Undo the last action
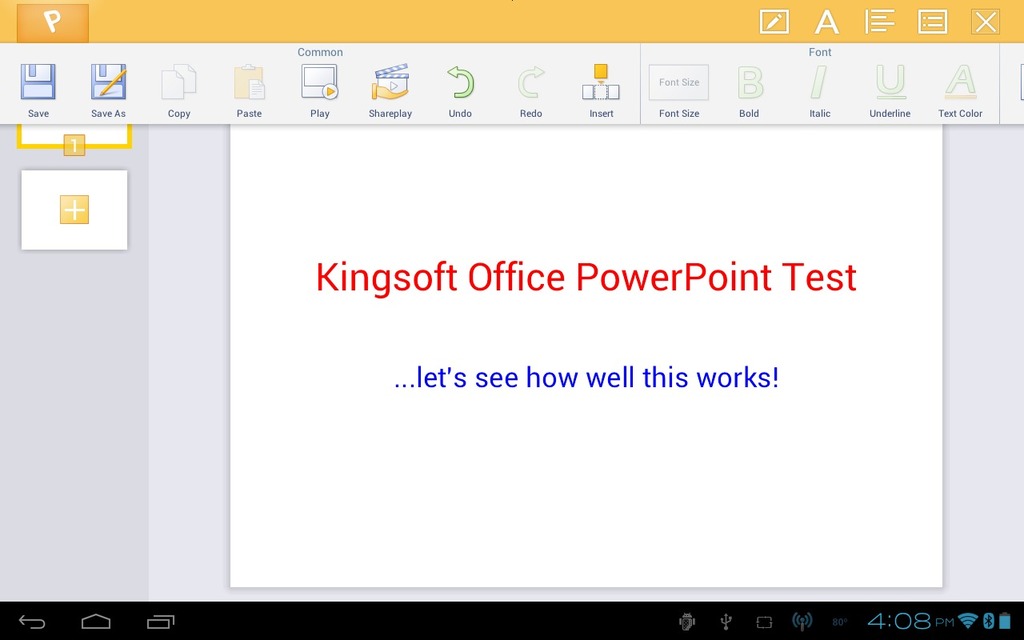The height and width of the screenshot is (640, 1024). pos(460,82)
